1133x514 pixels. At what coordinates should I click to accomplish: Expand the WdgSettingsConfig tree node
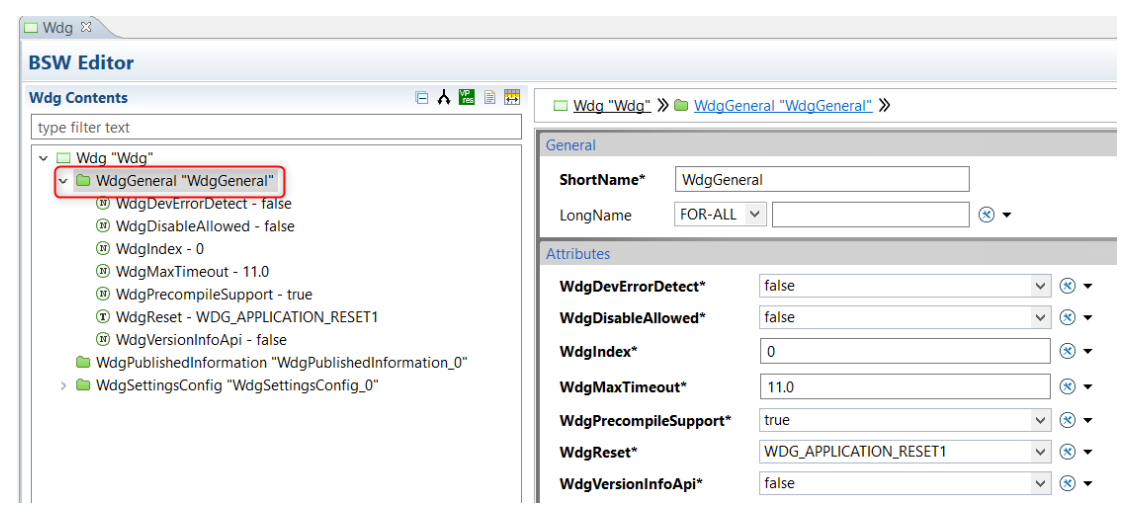[63, 385]
